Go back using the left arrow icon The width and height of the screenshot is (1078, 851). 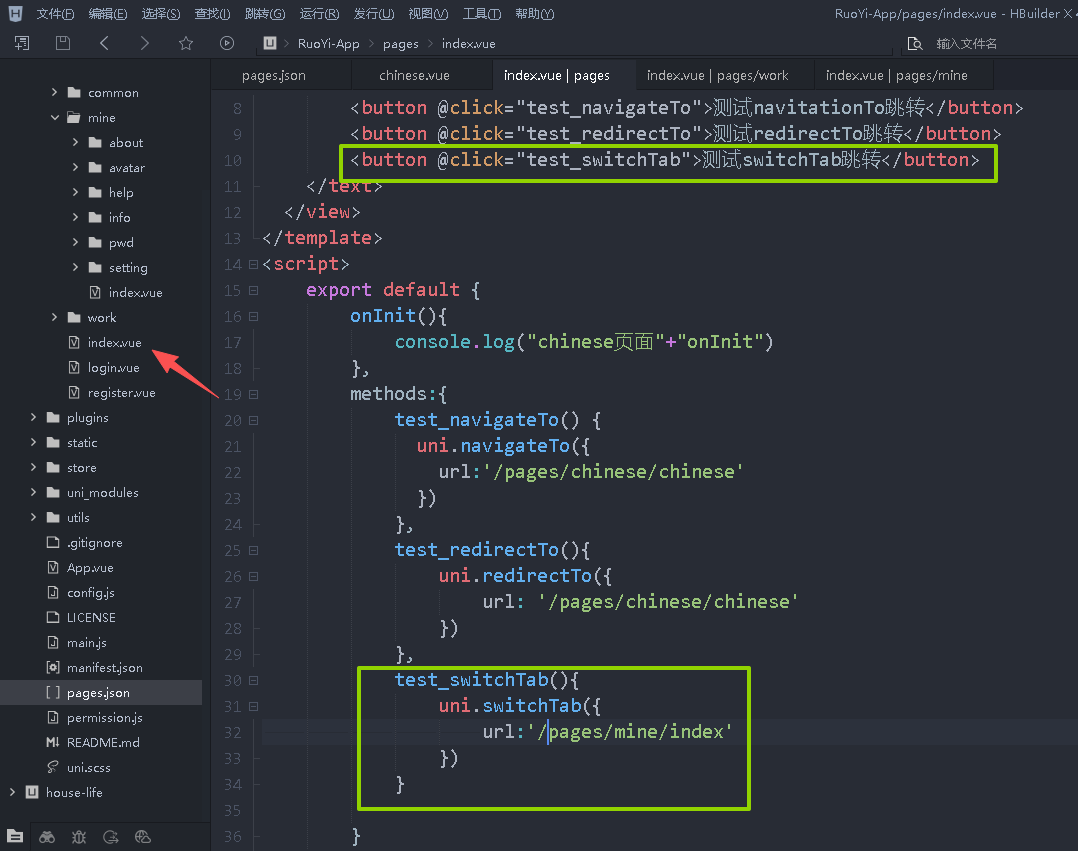pyautogui.click(x=104, y=43)
